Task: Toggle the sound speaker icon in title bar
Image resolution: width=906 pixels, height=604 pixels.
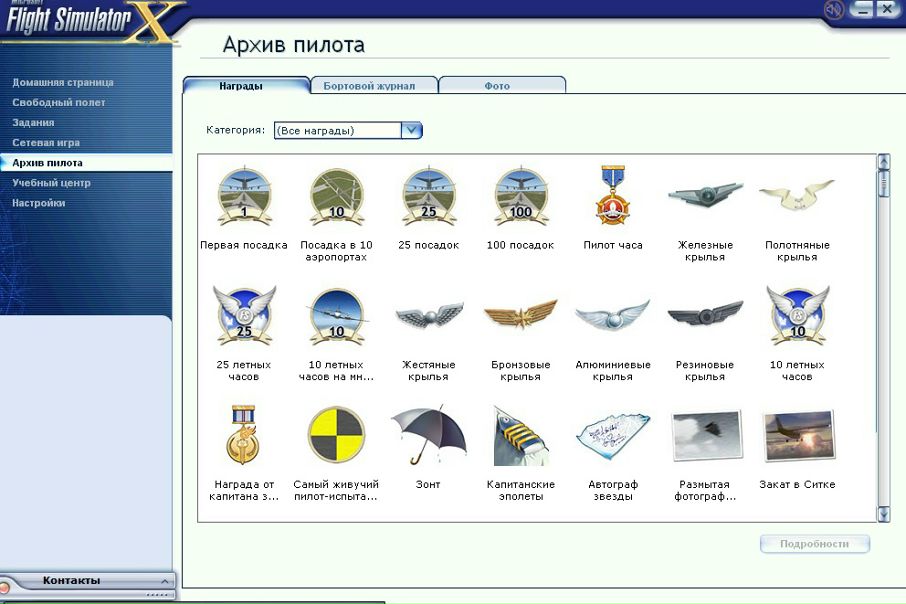Action: (x=833, y=10)
